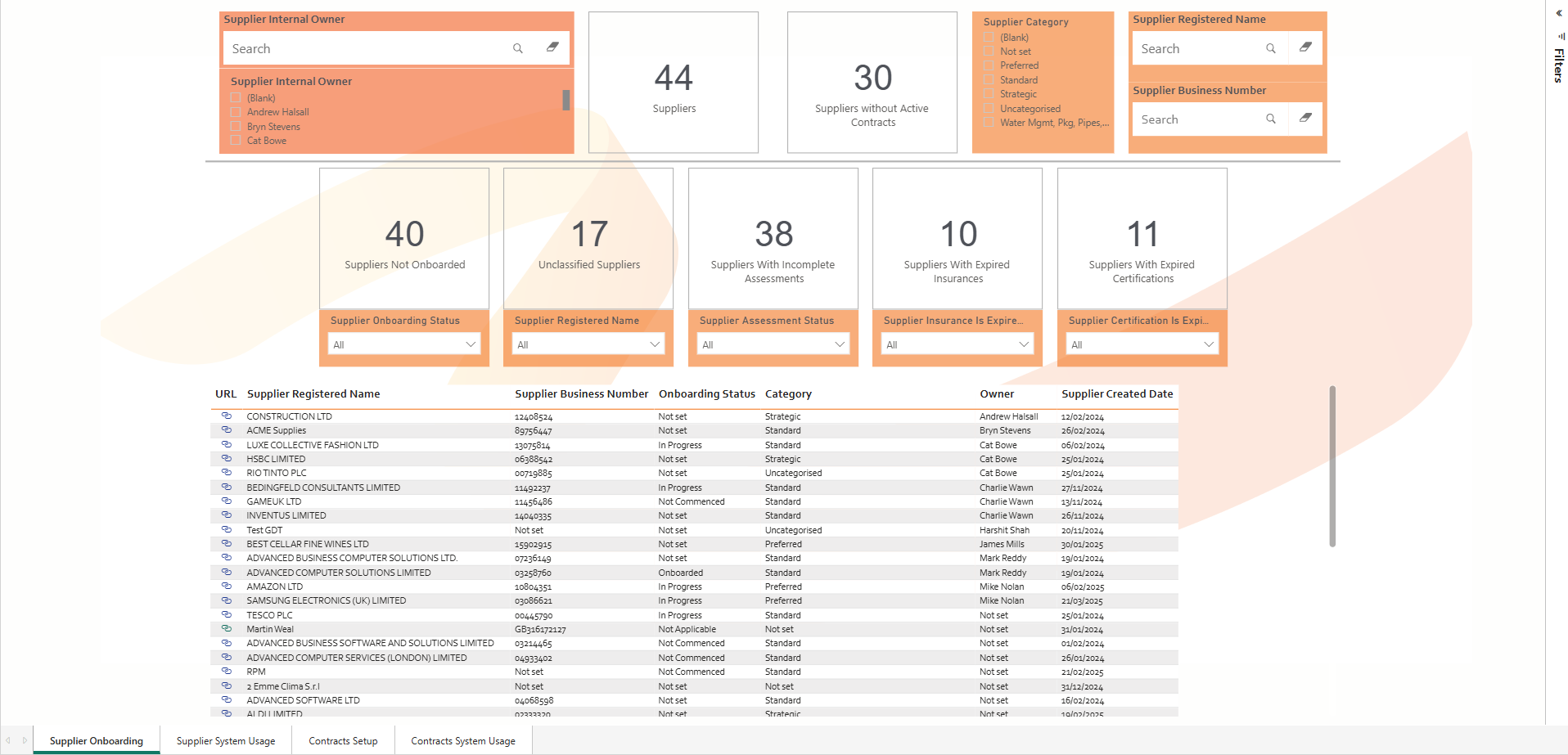Check the Andrew Halsall owner checkbox
1568x755 pixels.
click(236, 112)
